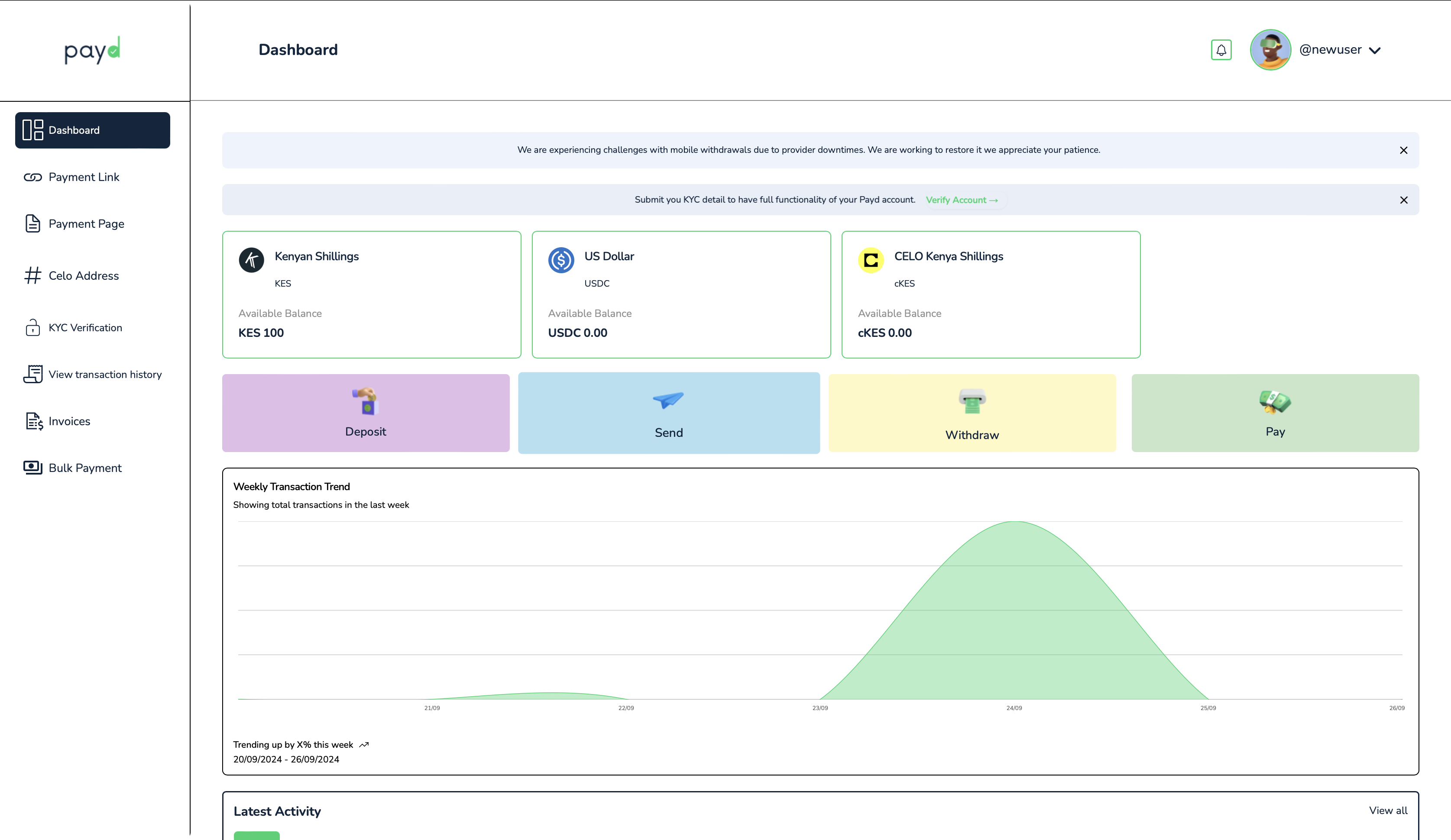Click the KYC Verification lock icon

coord(33,328)
